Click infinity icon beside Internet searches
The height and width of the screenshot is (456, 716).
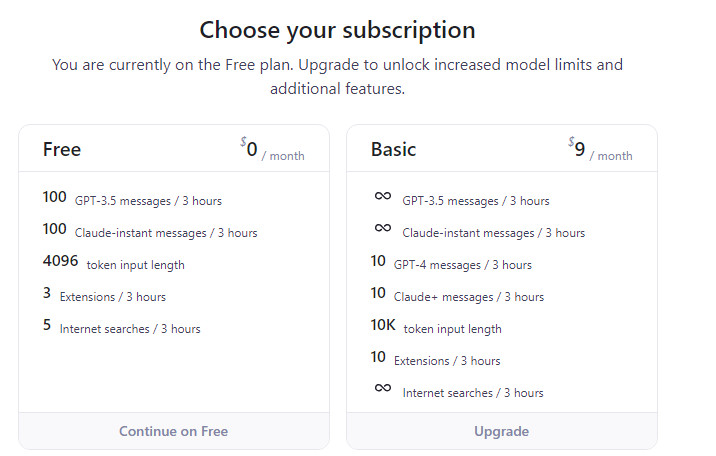point(383,388)
